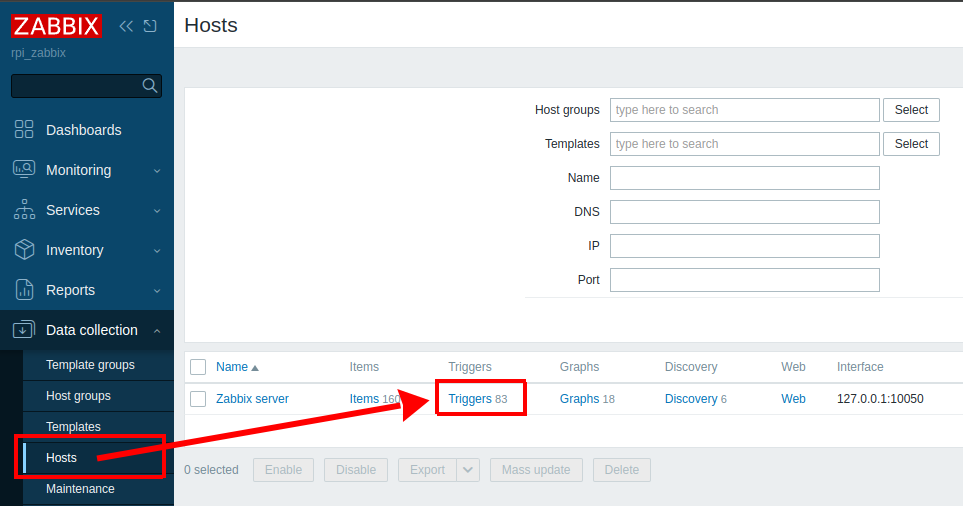Click the Disable button
This screenshot has height=506, width=963.
pos(356,470)
